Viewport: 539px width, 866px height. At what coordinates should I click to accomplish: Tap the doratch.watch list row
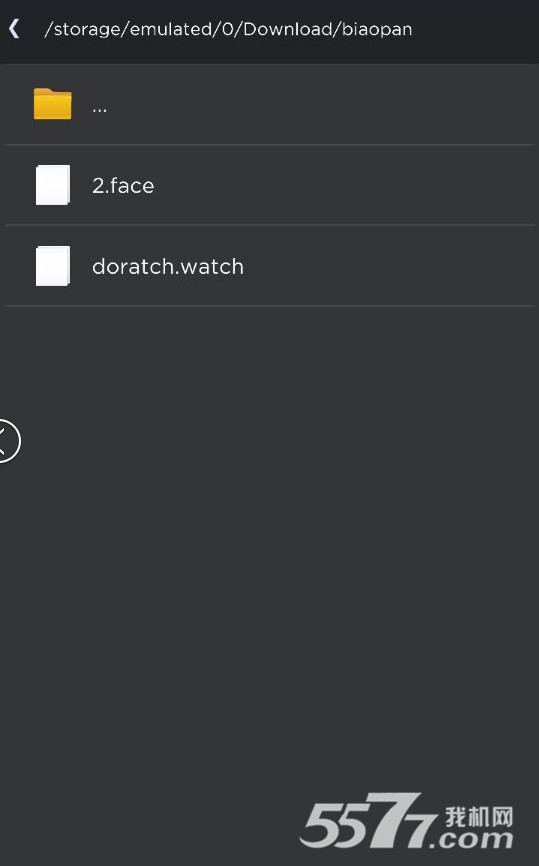click(x=270, y=266)
